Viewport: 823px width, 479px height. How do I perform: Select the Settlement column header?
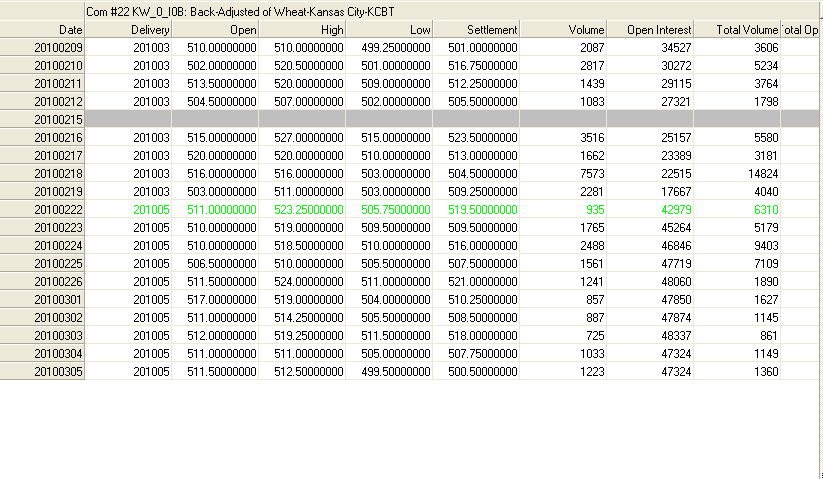click(x=476, y=30)
